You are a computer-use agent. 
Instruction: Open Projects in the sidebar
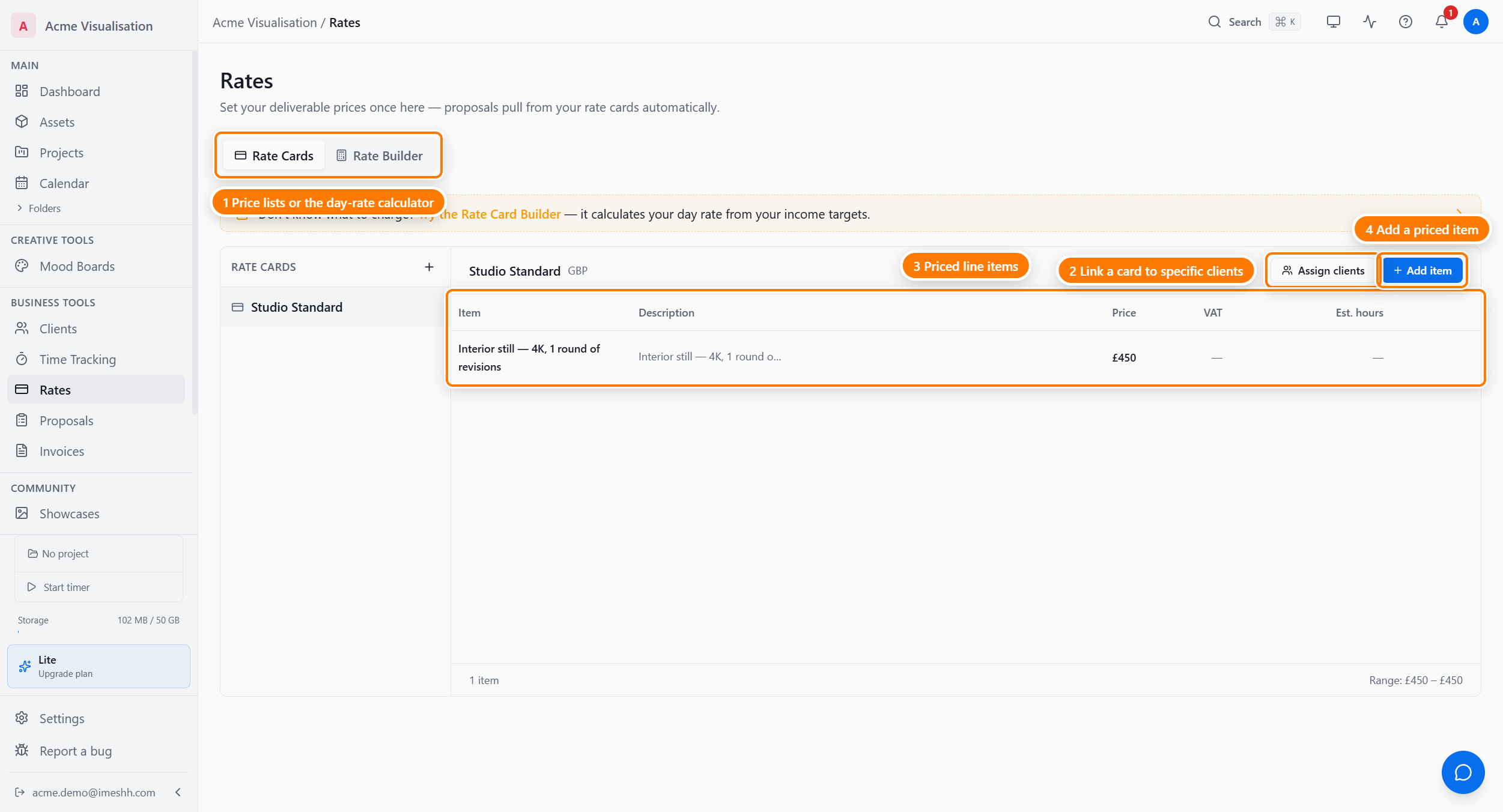pyautogui.click(x=96, y=153)
